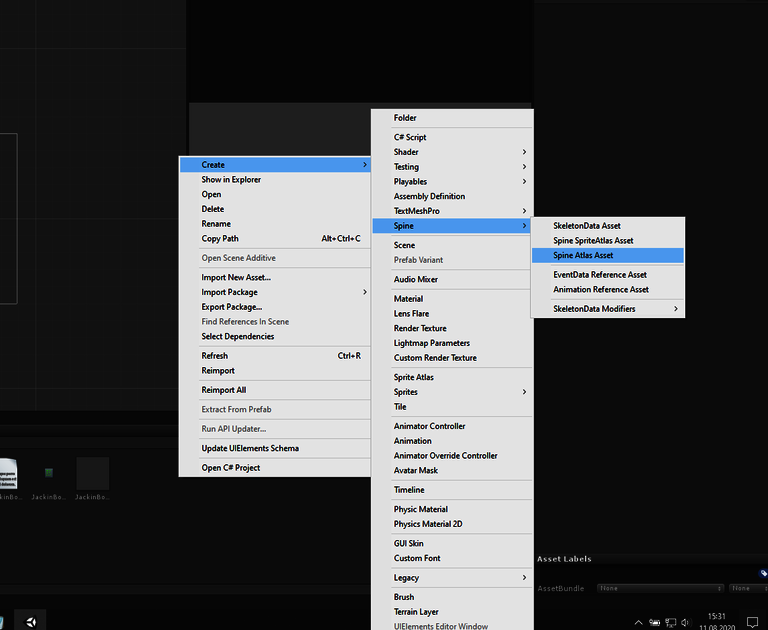
Task: Create a Physics Material 2D
Action: tap(452, 524)
